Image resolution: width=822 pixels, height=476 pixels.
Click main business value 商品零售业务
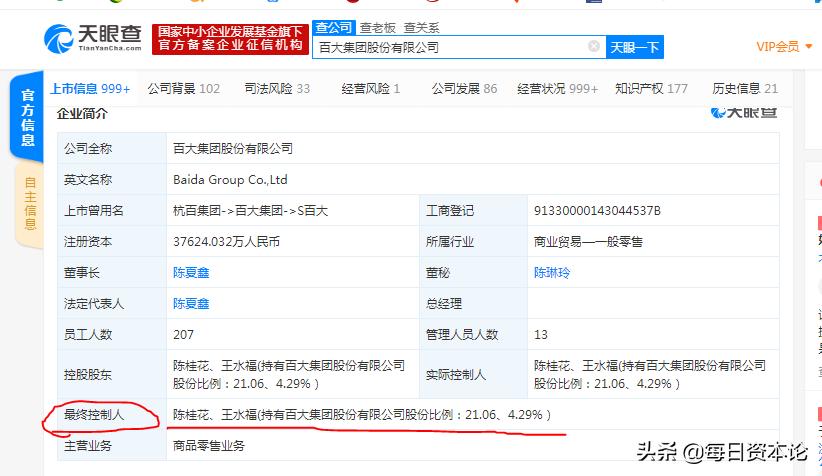pyautogui.click(x=209, y=446)
